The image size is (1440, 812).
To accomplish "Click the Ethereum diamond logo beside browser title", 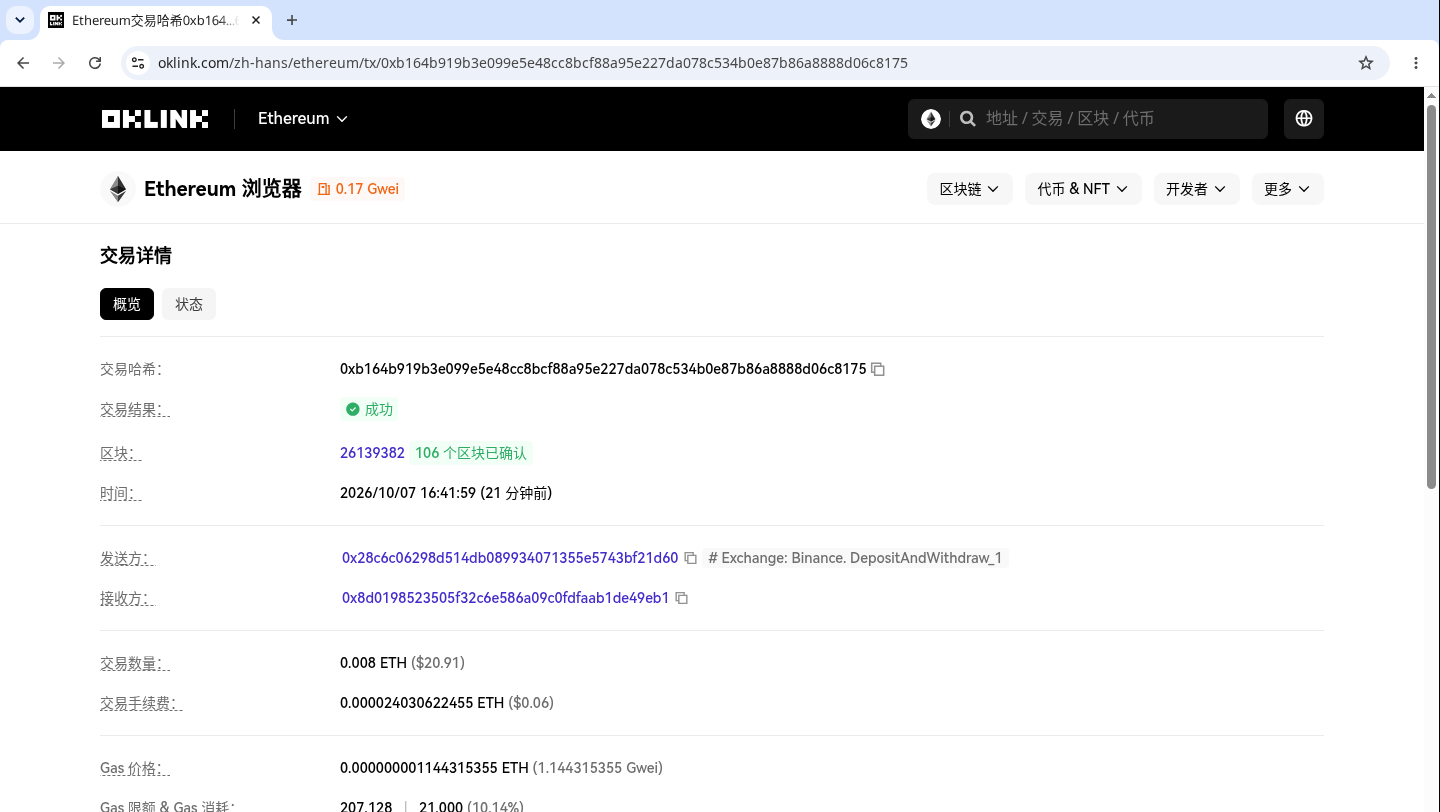I will 118,189.
